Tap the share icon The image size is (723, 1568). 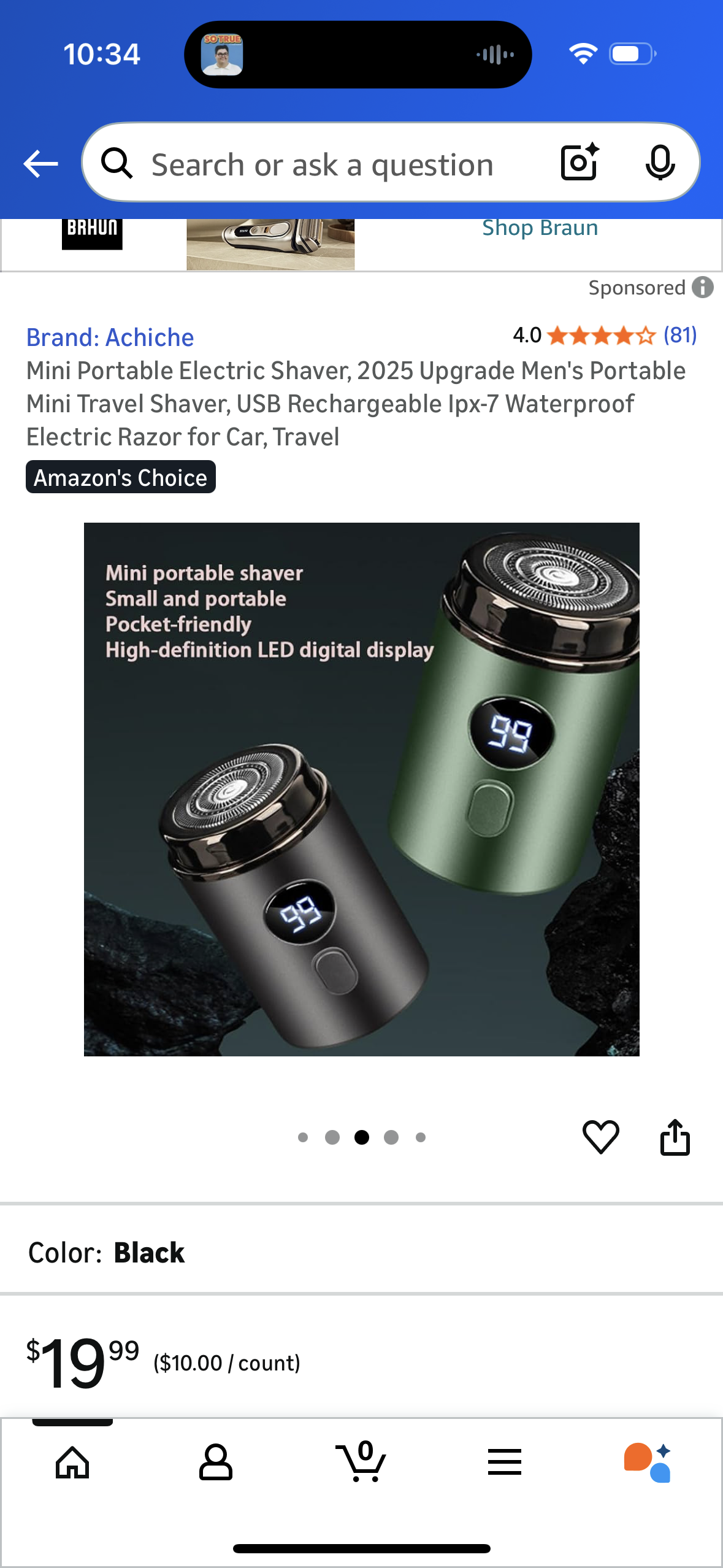pyautogui.click(x=675, y=1137)
